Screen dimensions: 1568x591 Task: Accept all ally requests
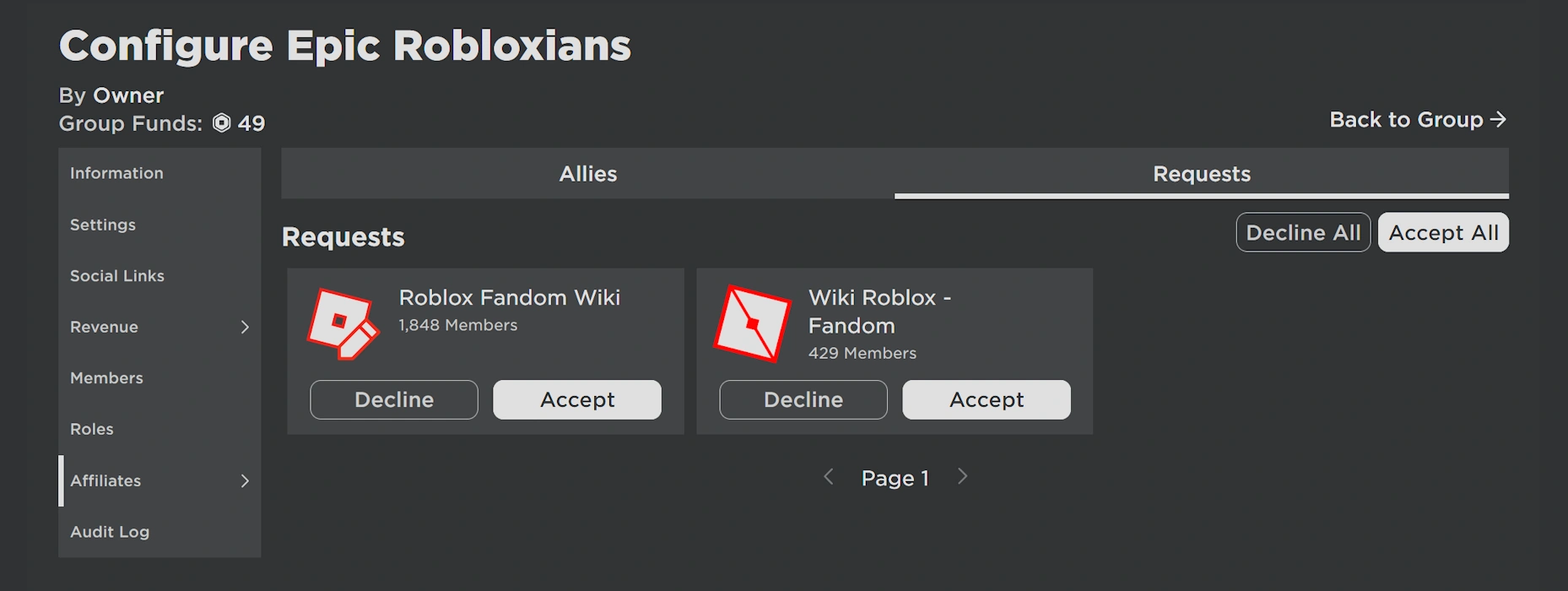1443,232
